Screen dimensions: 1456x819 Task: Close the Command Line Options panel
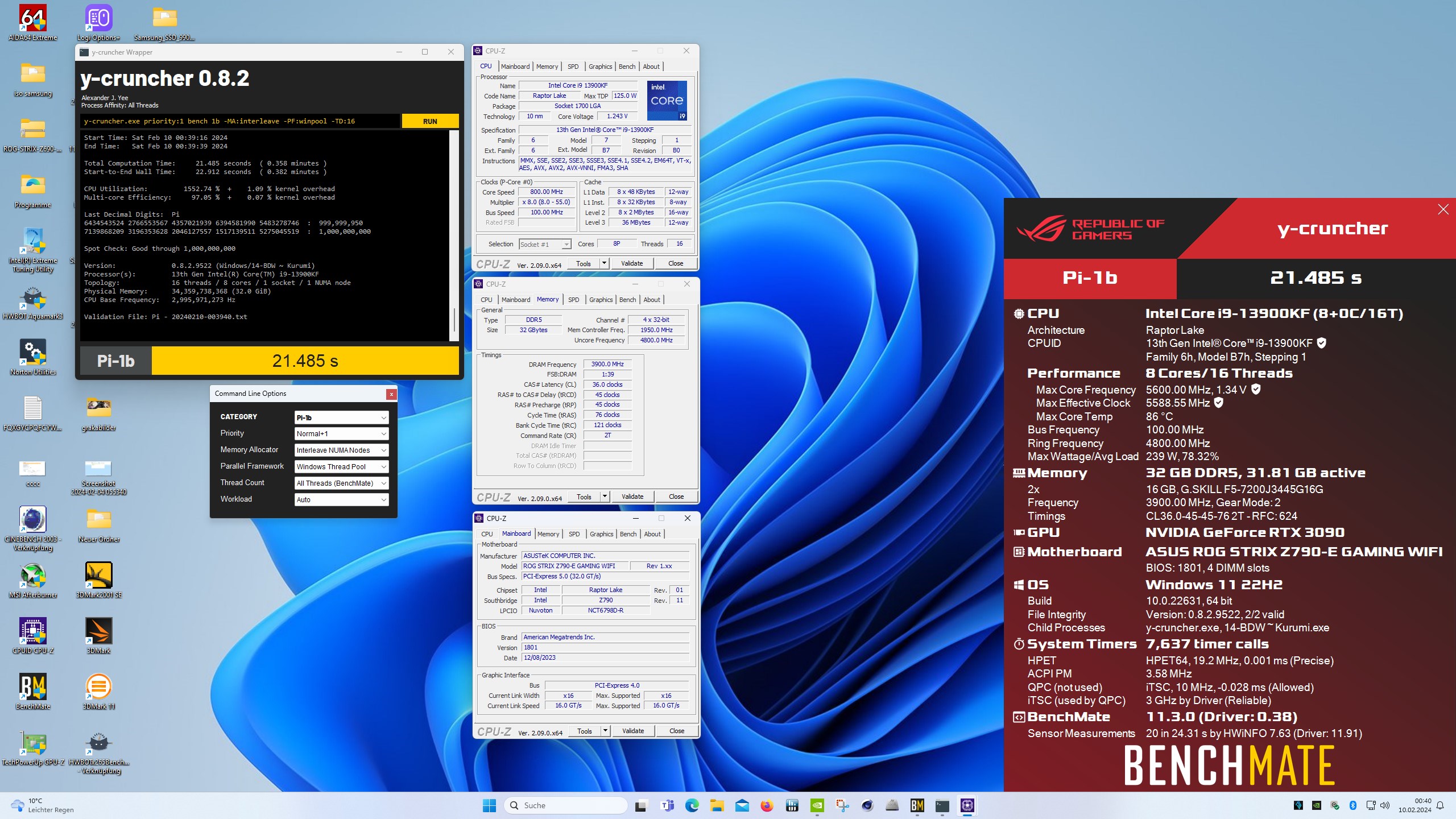pyautogui.click(x=391, y=394)
